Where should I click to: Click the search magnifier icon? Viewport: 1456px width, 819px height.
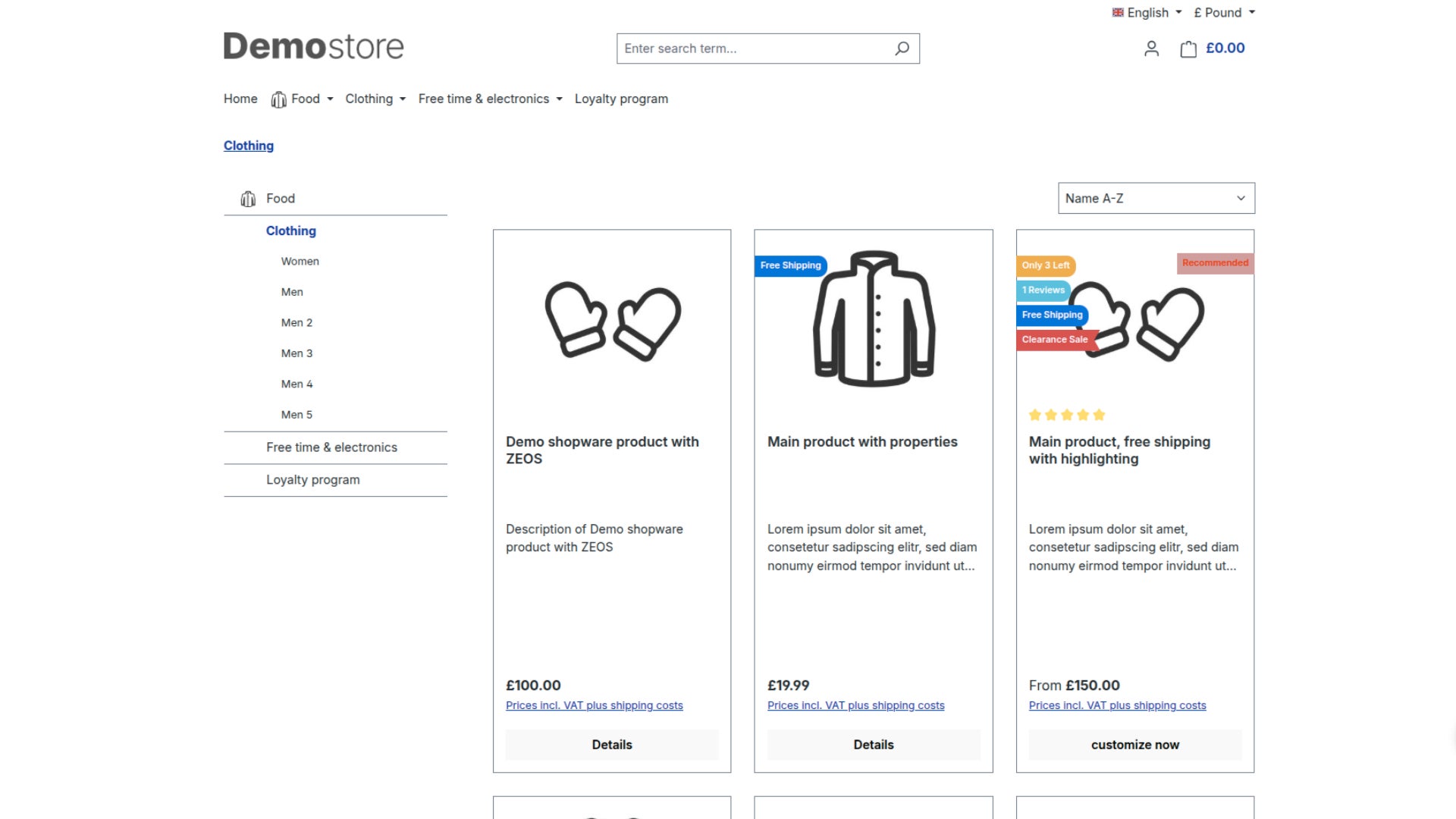point(902,49)
